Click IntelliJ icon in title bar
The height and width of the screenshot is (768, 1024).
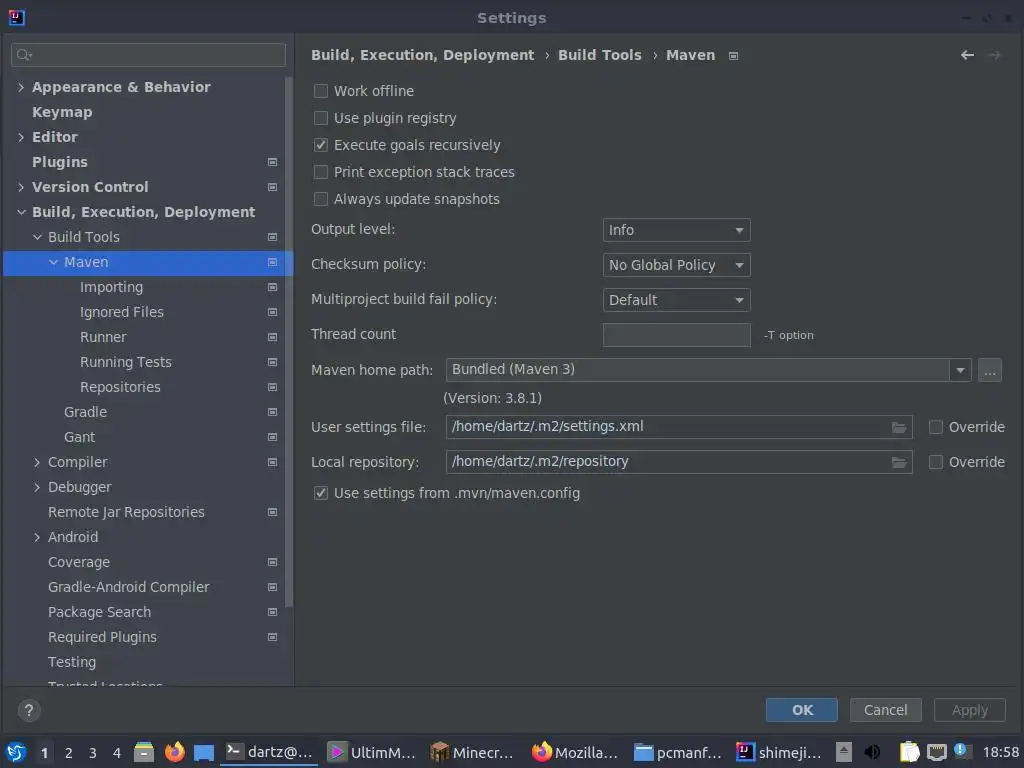[x=16, y=18]
